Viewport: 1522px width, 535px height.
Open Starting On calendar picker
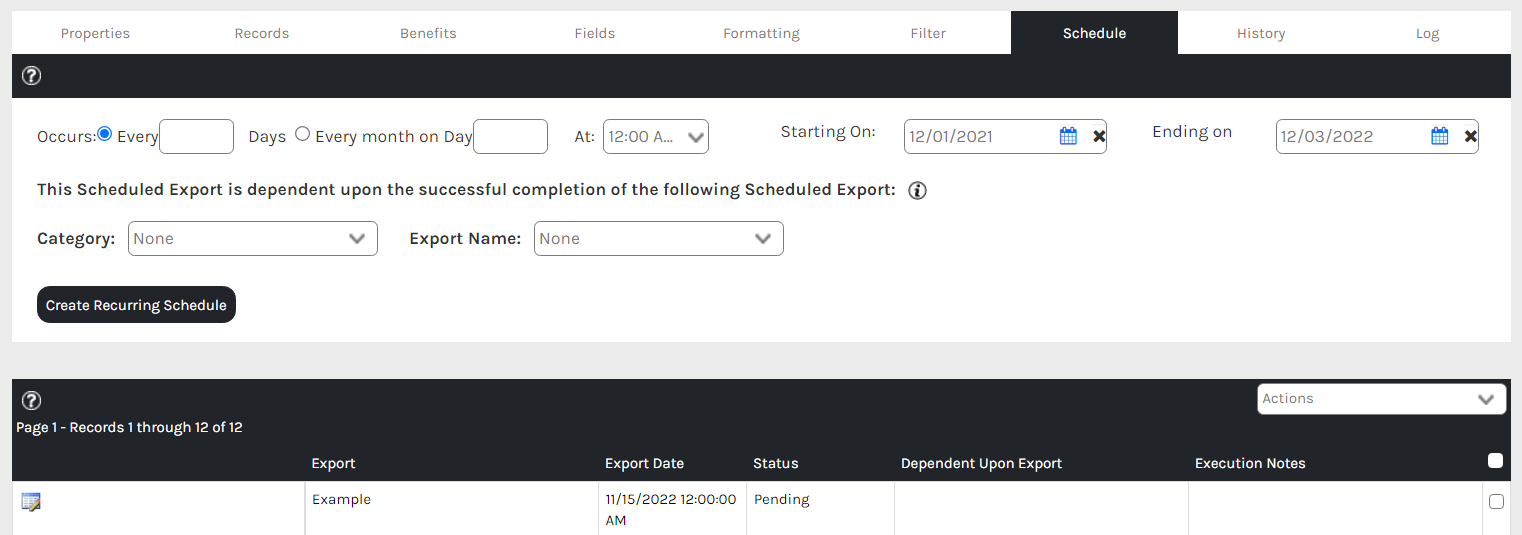[x=1068, y=136]
